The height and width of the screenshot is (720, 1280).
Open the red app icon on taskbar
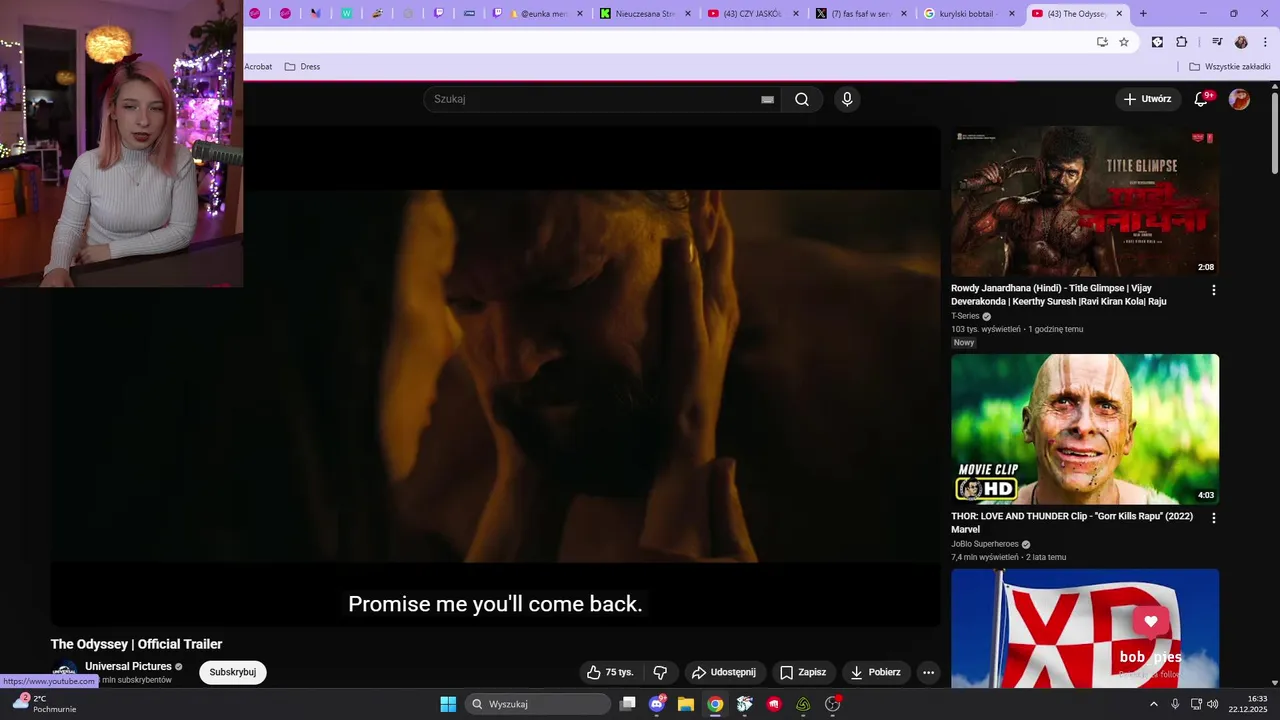(774, 704)
